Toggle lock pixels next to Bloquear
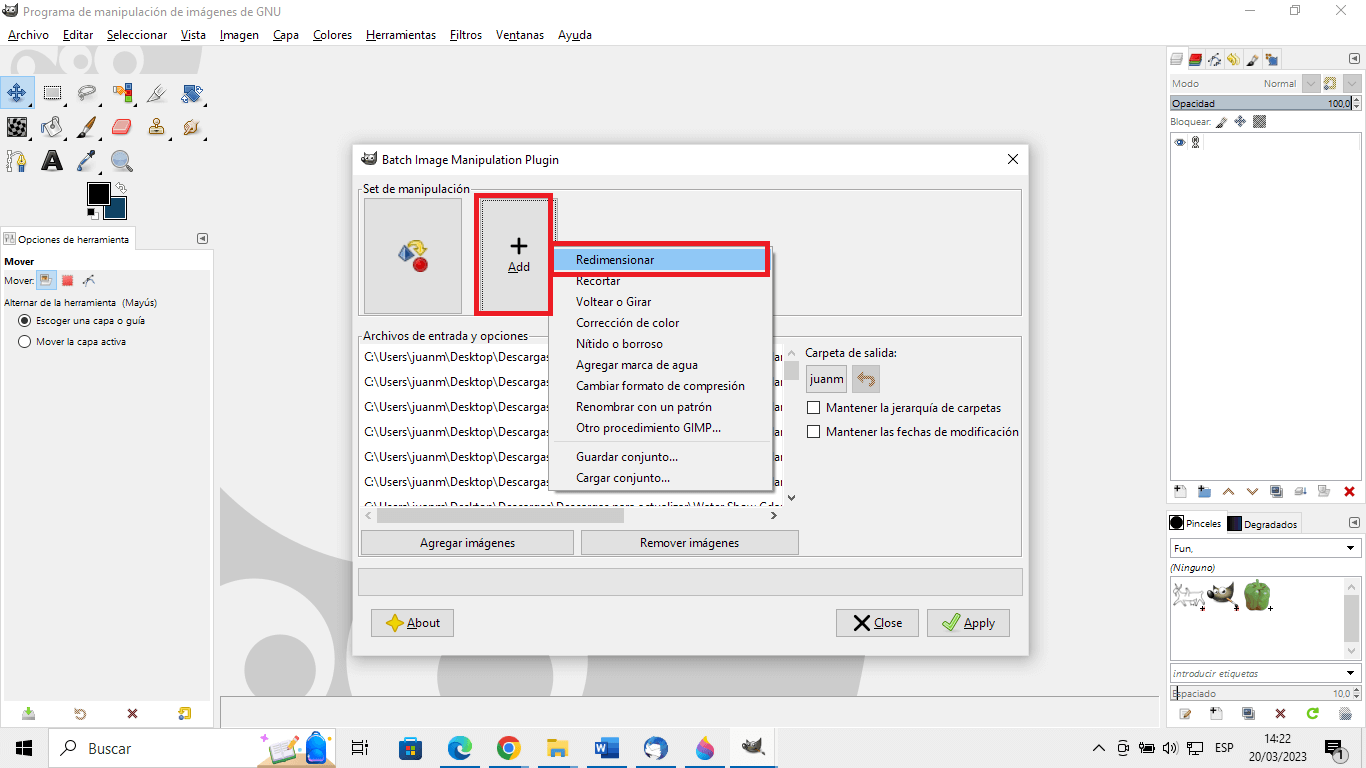1366x768 pixels. point(1221,122)
